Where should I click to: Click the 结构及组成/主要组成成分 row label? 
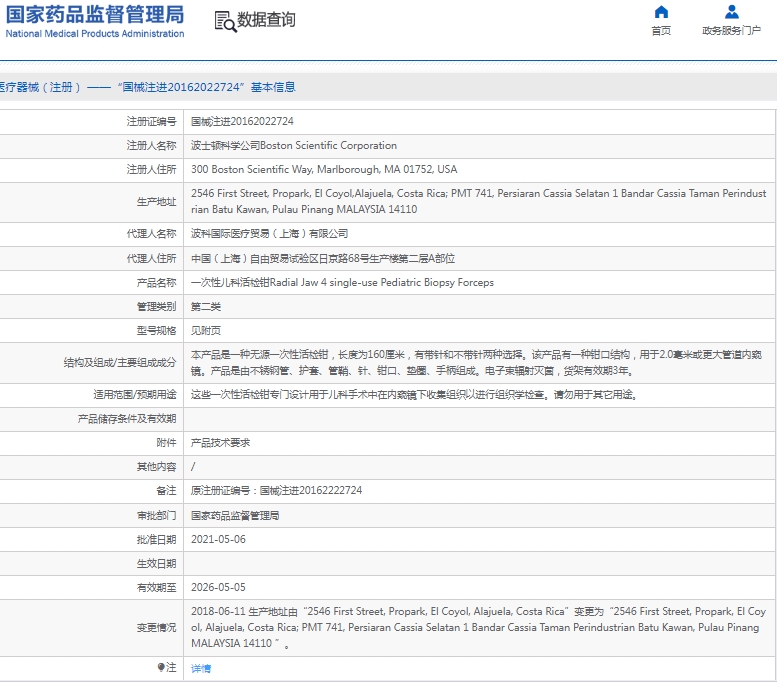click(119, 362)
